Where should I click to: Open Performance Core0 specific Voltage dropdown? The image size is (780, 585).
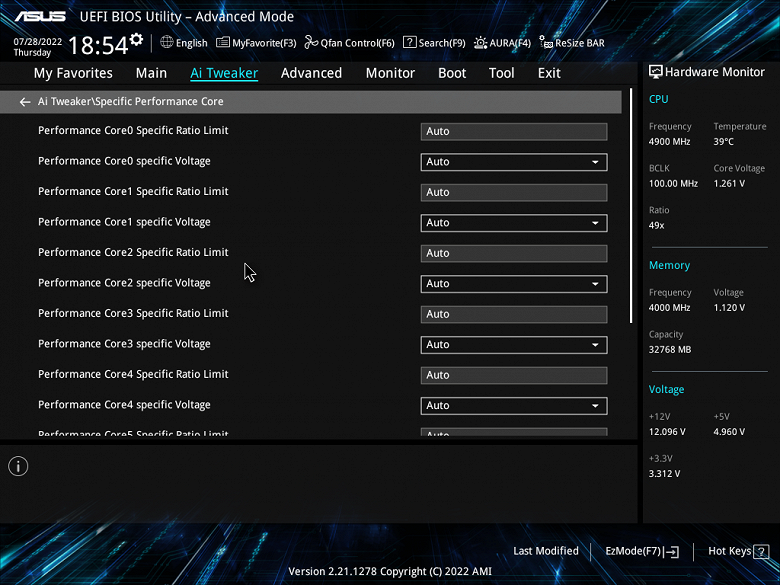(514, 162)
